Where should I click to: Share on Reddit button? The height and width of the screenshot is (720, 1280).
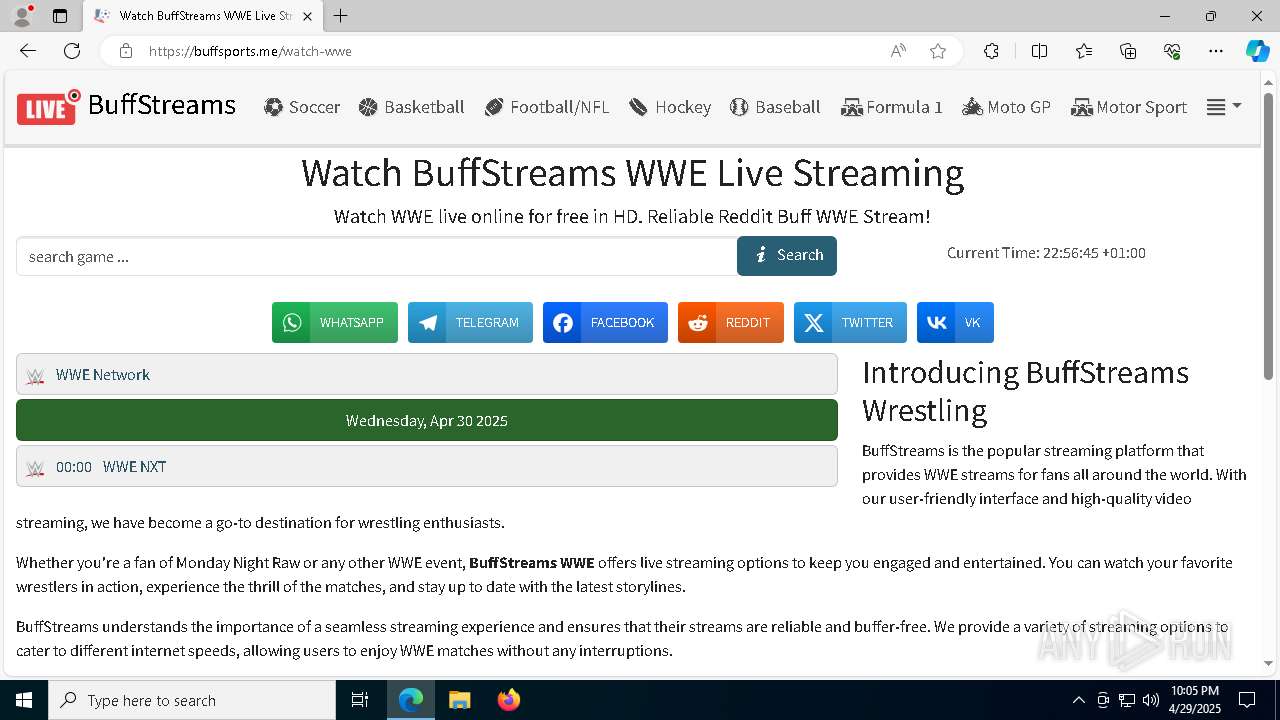point(731,323)
